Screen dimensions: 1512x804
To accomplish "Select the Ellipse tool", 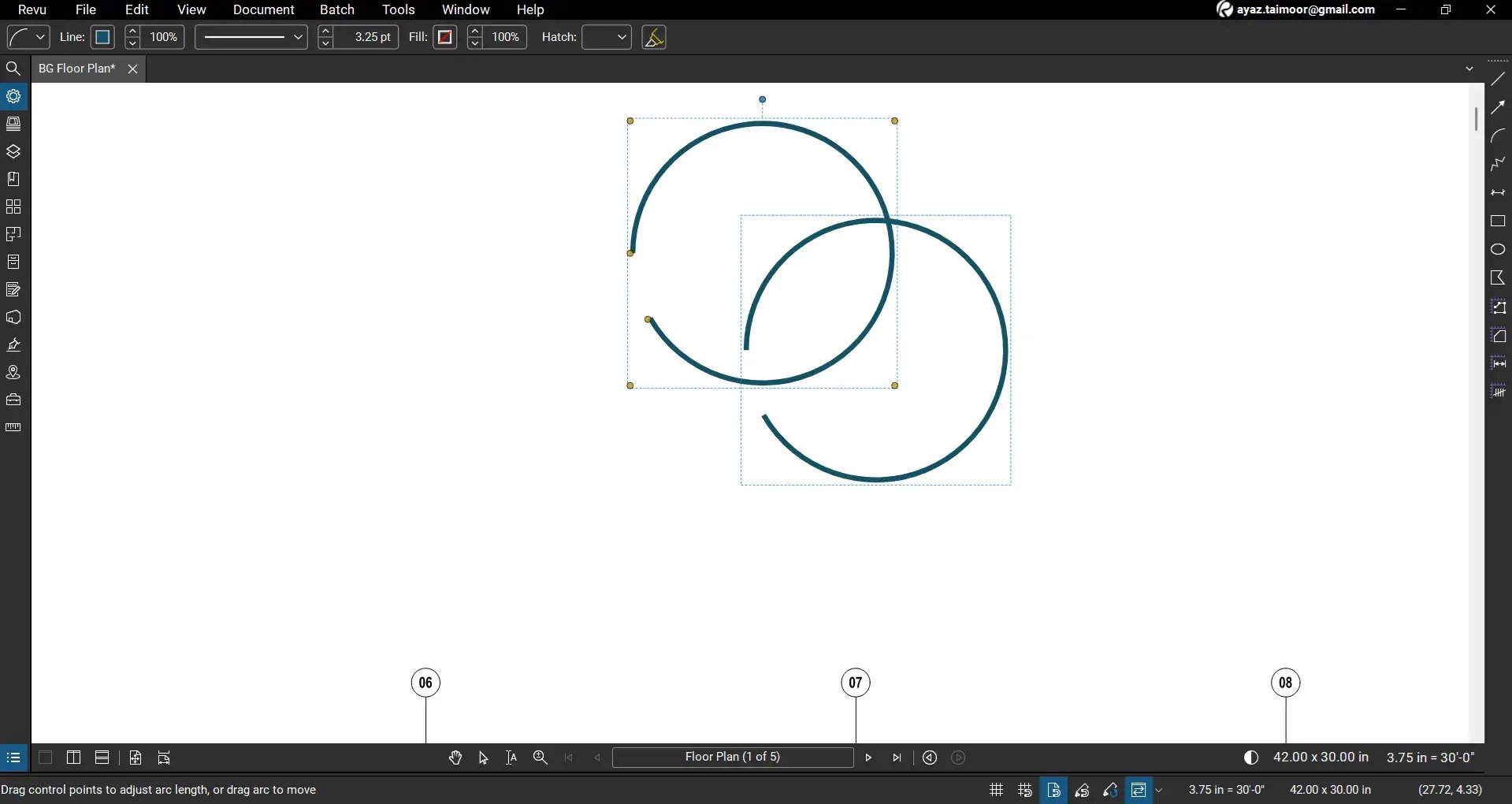I will (x=1499, y=249).
